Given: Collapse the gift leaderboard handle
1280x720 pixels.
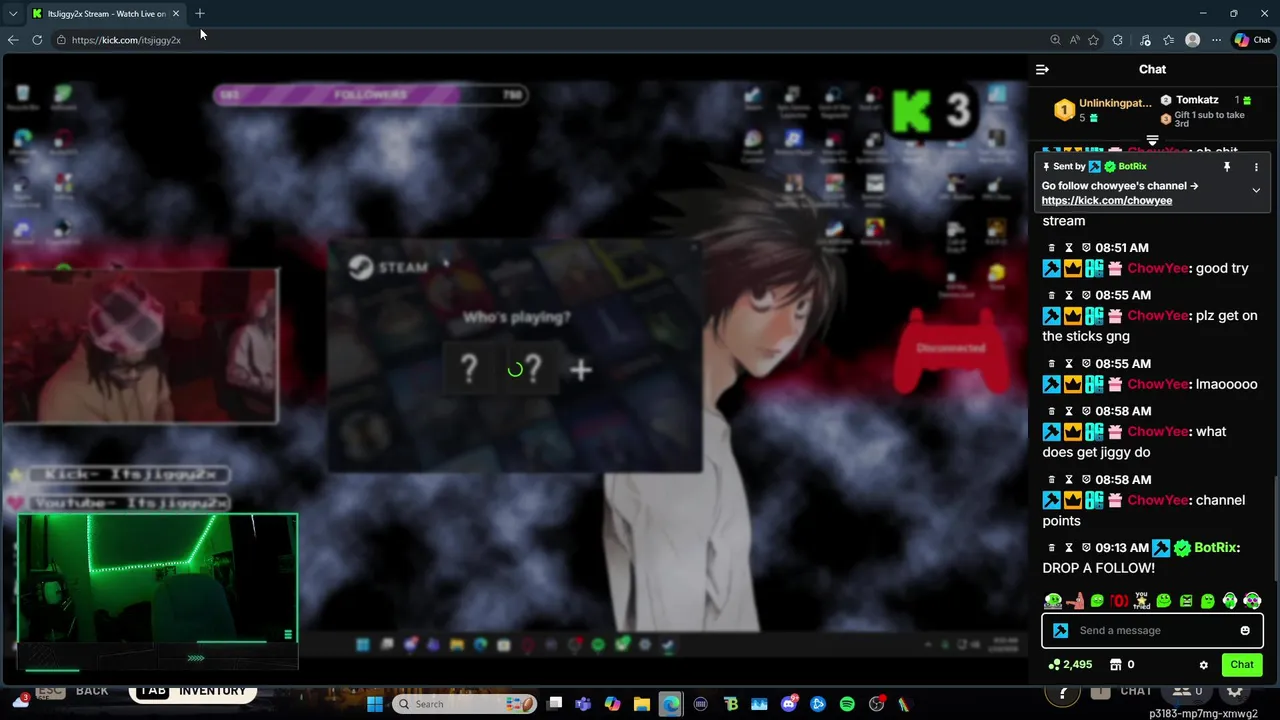Looking at the screenshot, I should click(x=1152, y=140).
